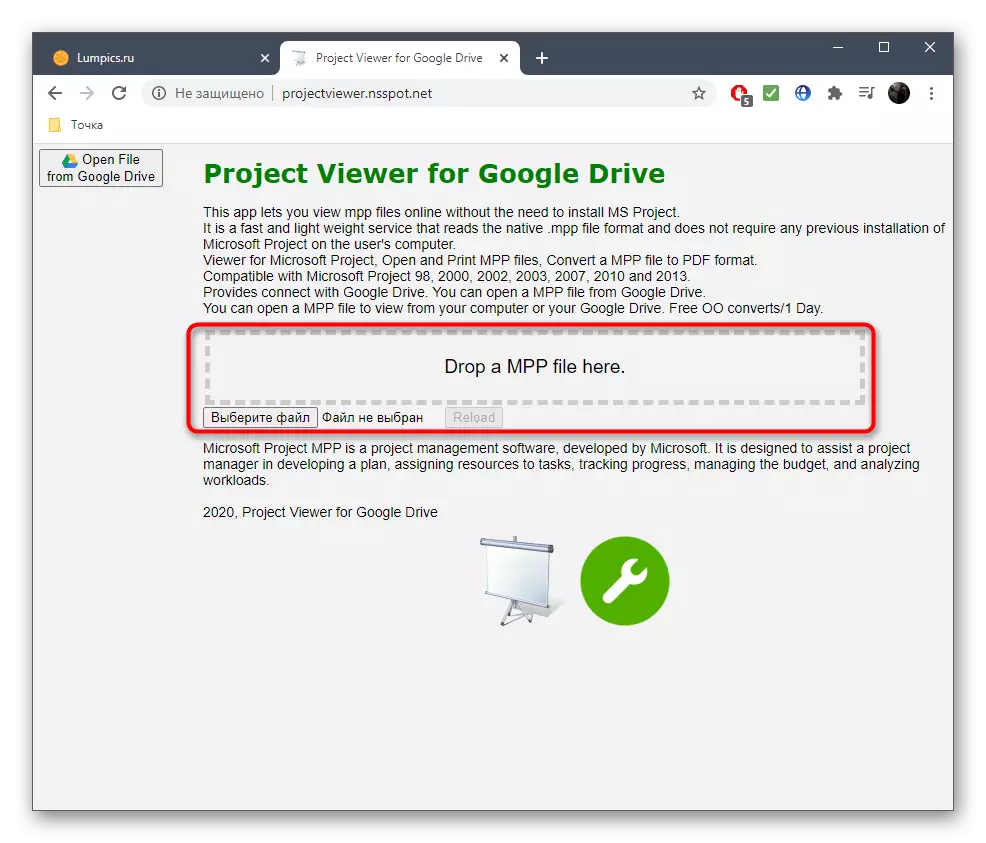
Task: Open the green checkmark extension icon
Action: (771, 94)
